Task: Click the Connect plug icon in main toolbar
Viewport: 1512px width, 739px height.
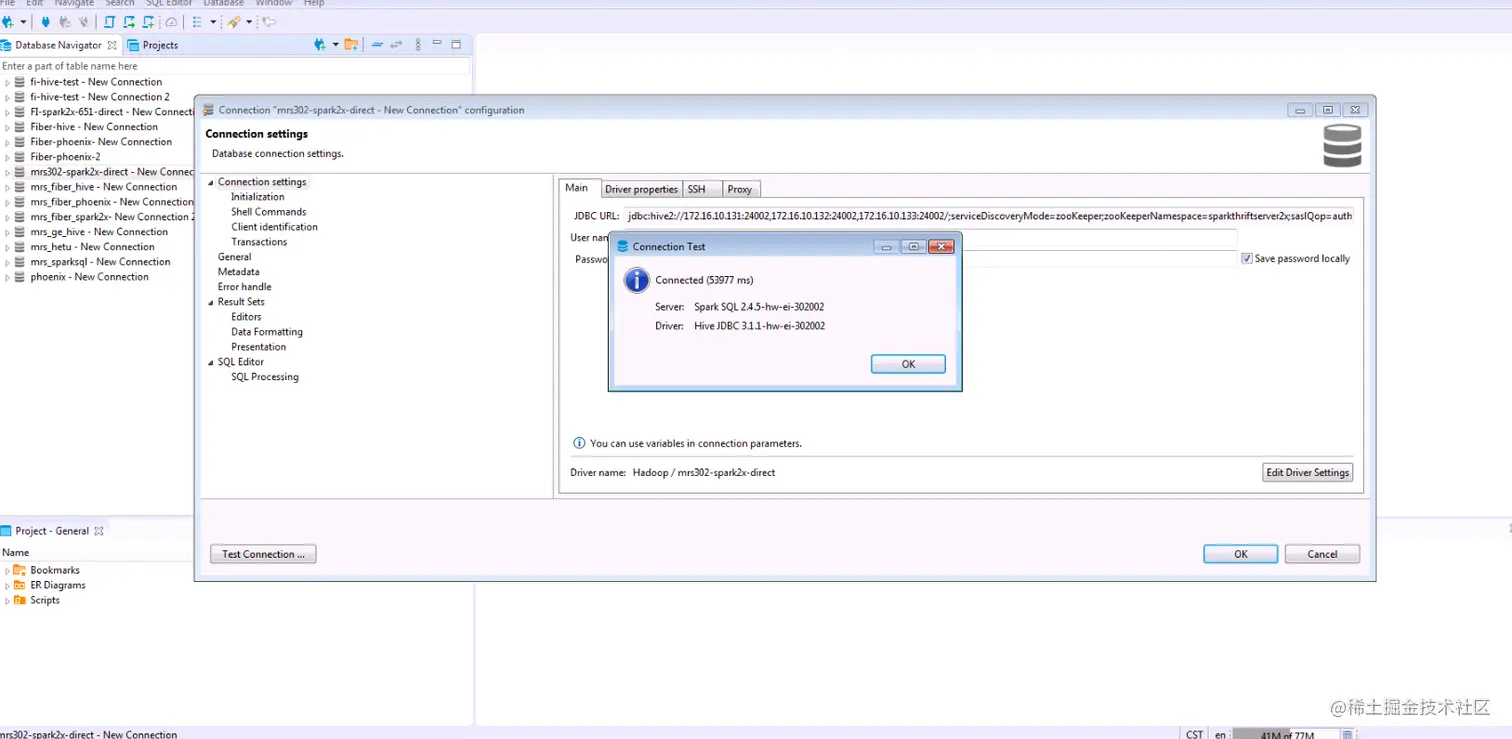Action: click(x=46, y=22)
